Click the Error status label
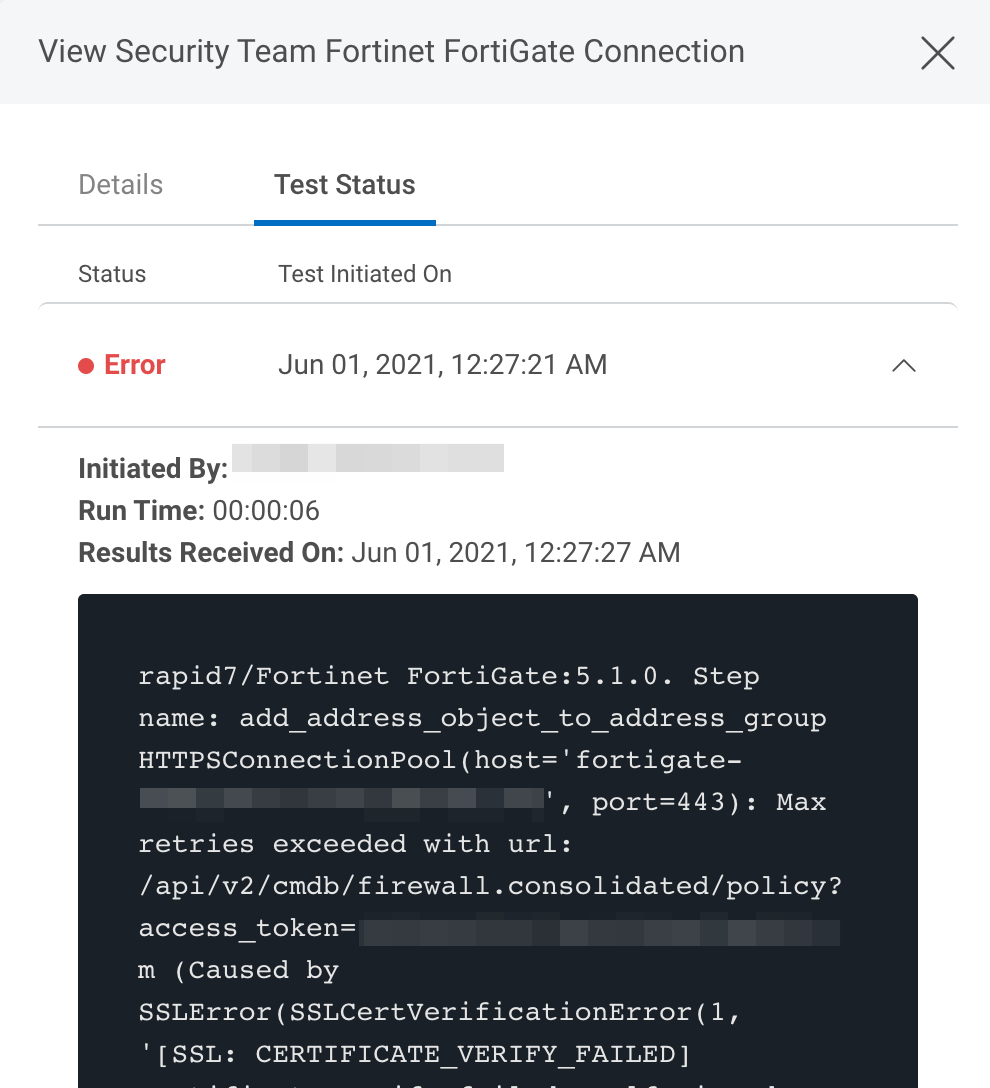Viewport: 990px width, 1088px height. [135, 365]
